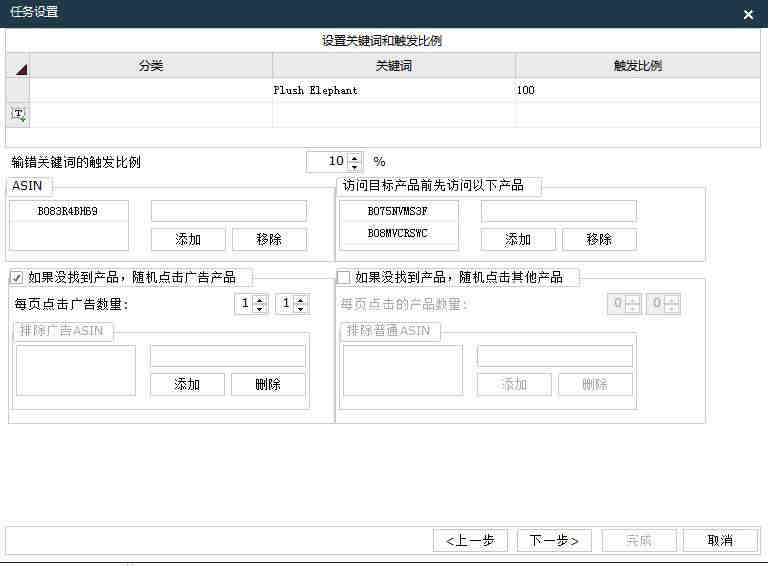
Task: Click 添加 under 排除广告ASIN
Action: pyautogui.click(x=187, y=384)
